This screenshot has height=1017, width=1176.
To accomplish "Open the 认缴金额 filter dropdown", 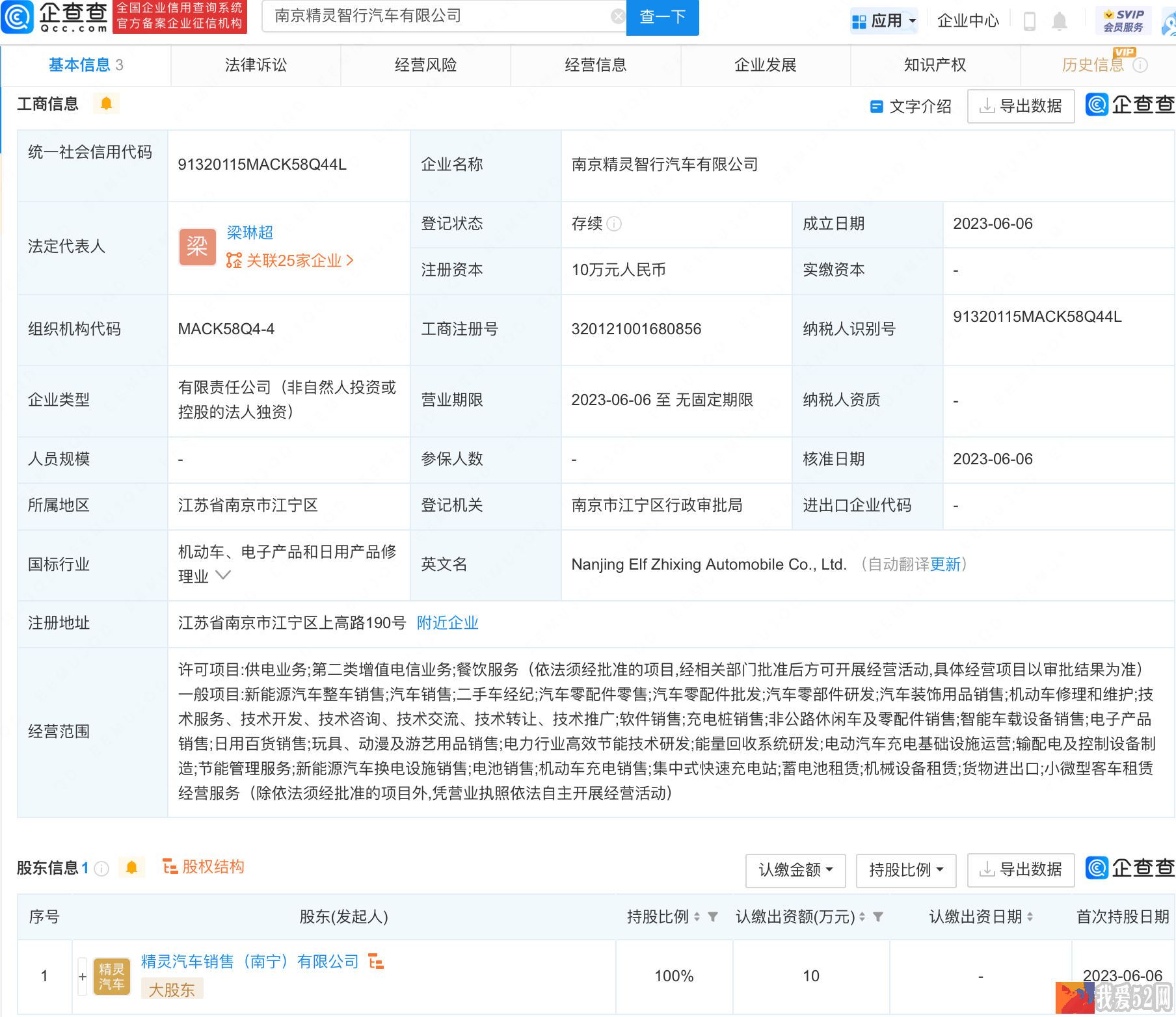I will pyautogui.click(x=795, y=870).
